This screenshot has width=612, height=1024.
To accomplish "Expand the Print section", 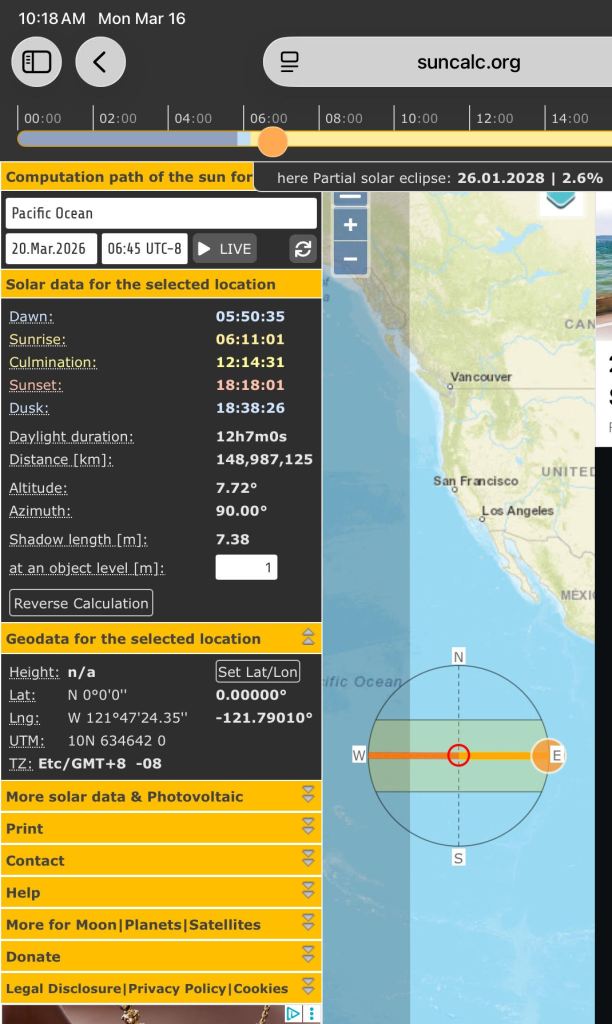I will pyautogui.click(x=161, y=828).
